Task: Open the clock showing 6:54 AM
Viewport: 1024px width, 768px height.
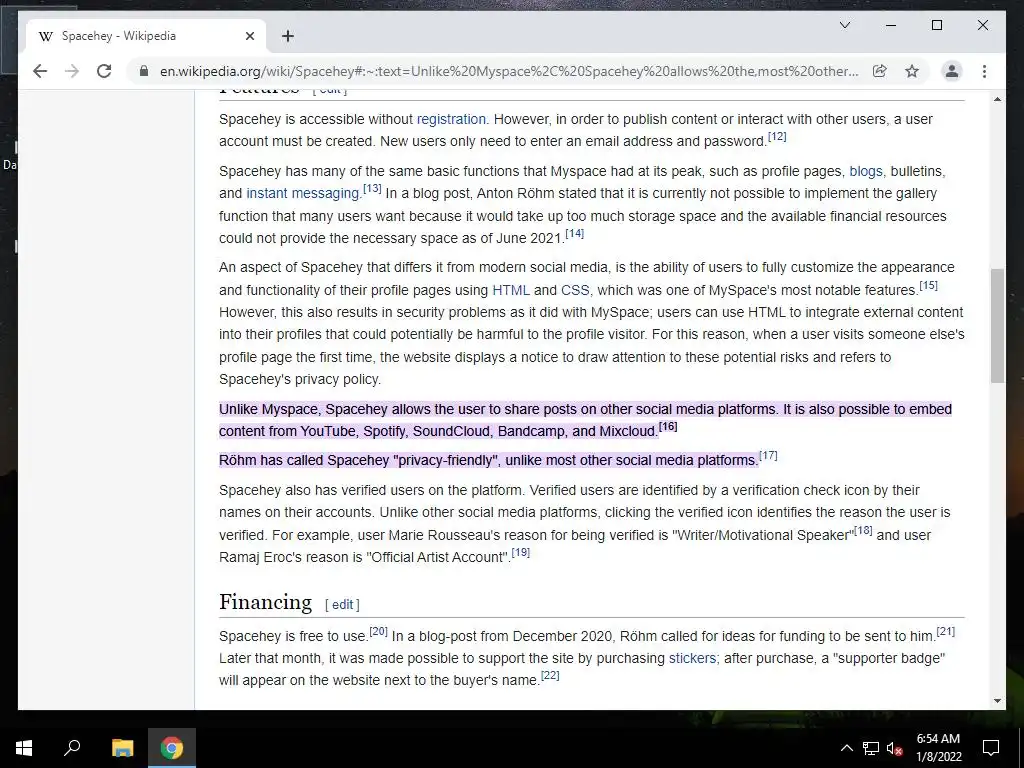Action: (938, 748)
